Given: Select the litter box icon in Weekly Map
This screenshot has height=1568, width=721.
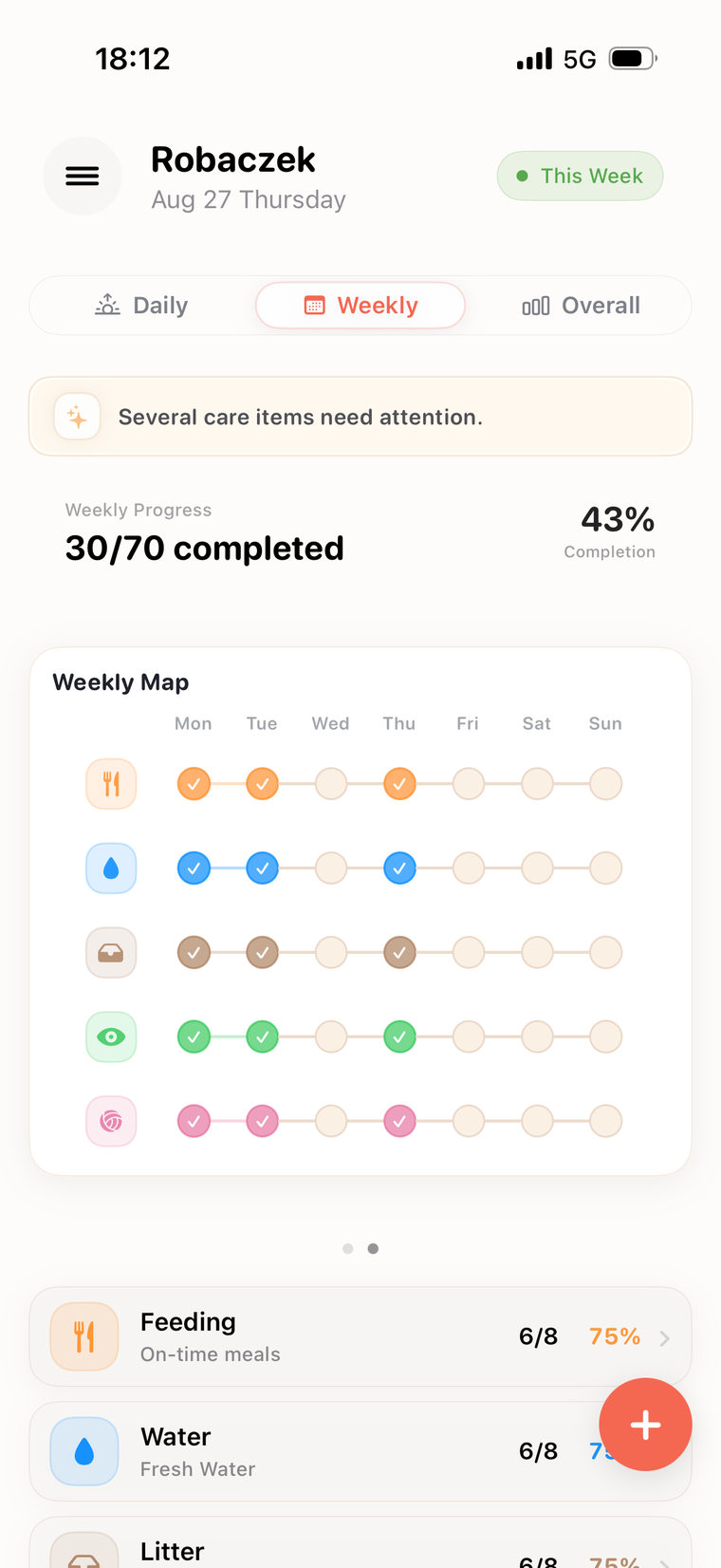Looking at the screenshot, I should (111, 953).
